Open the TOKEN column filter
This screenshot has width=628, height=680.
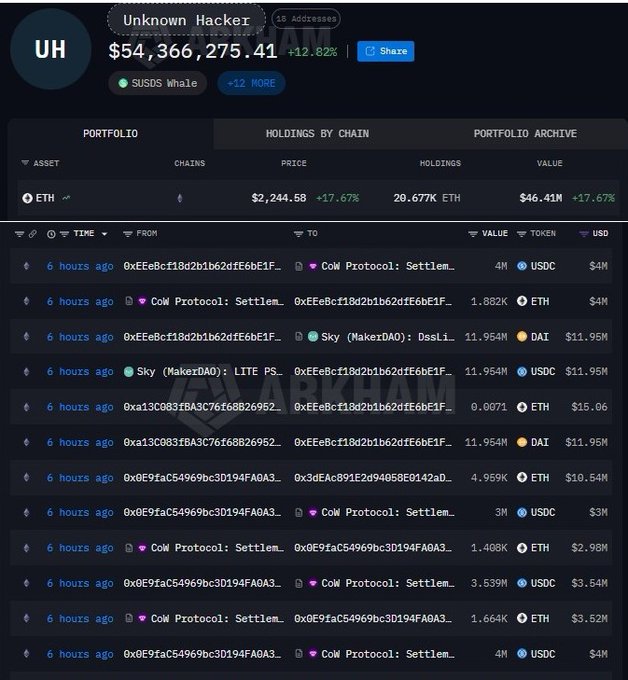point(521,234)
